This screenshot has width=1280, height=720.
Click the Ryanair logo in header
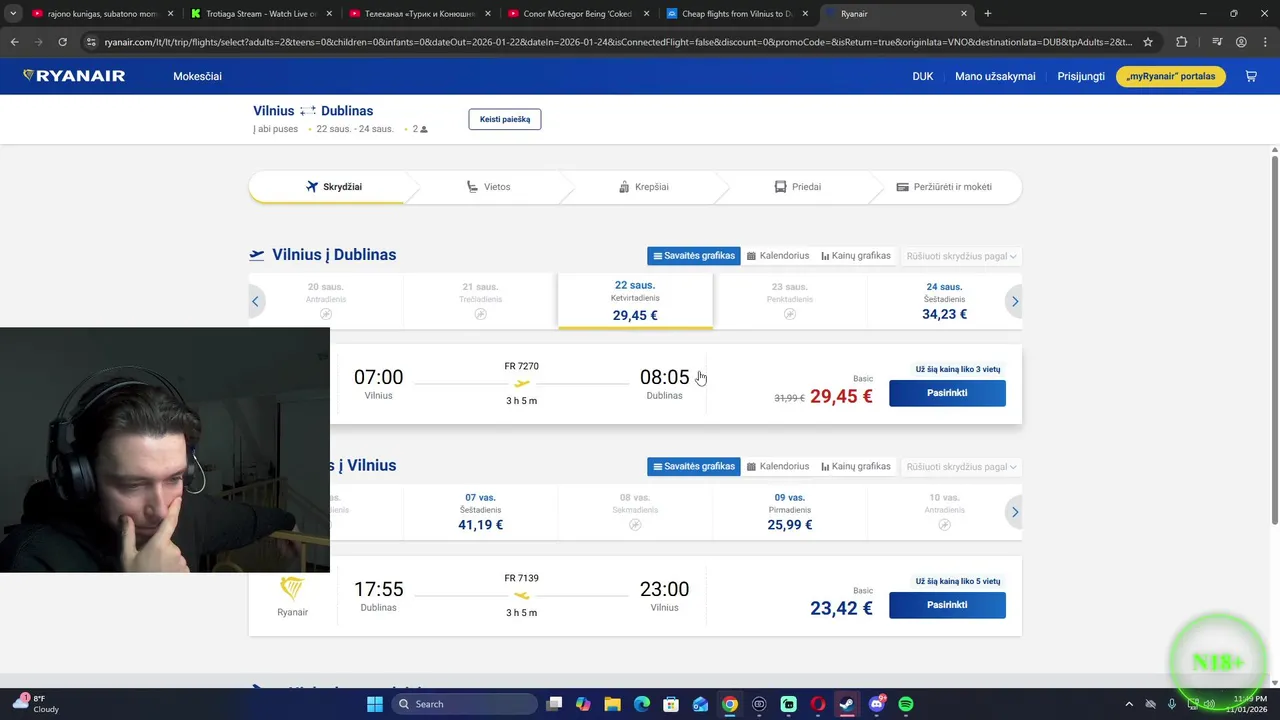(74, 76)
